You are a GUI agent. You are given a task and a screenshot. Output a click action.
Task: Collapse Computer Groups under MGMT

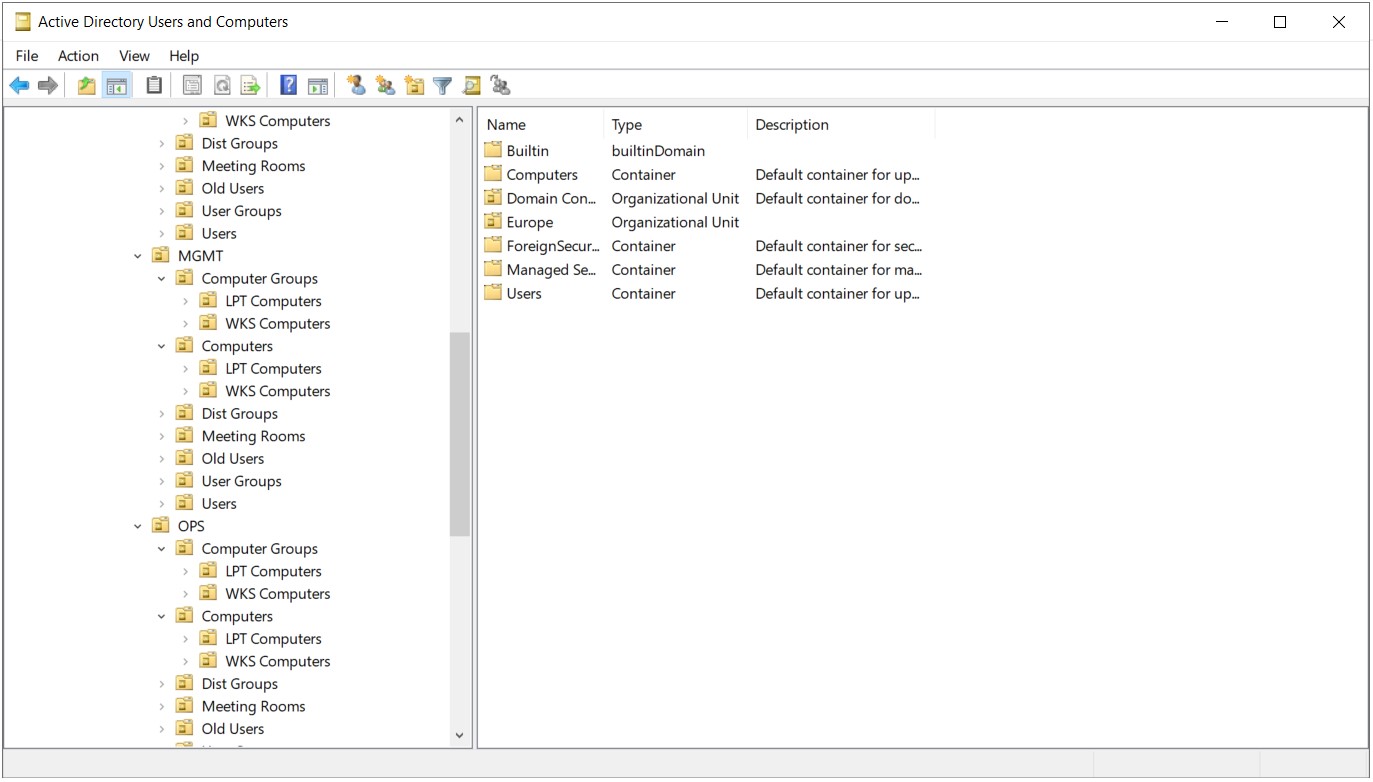(162, 279)
